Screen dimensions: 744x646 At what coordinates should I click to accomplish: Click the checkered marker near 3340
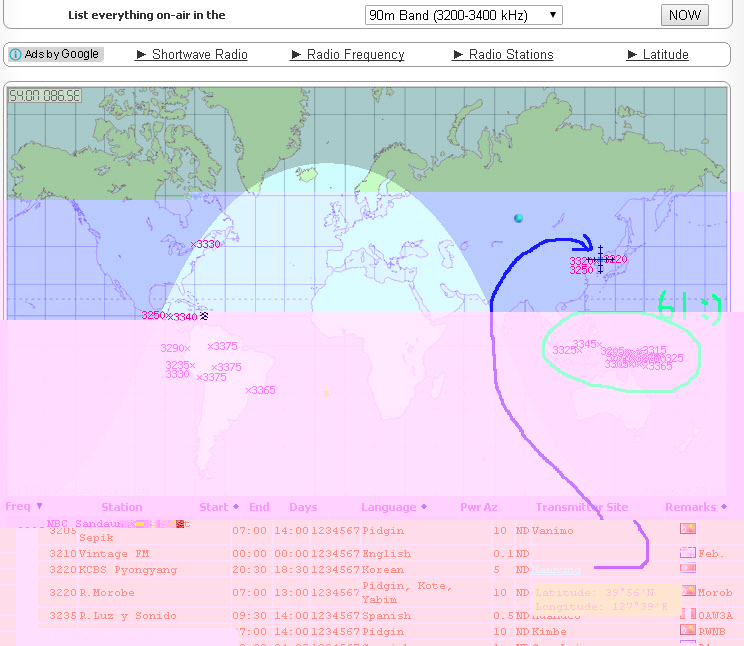(x=205, y=316)
